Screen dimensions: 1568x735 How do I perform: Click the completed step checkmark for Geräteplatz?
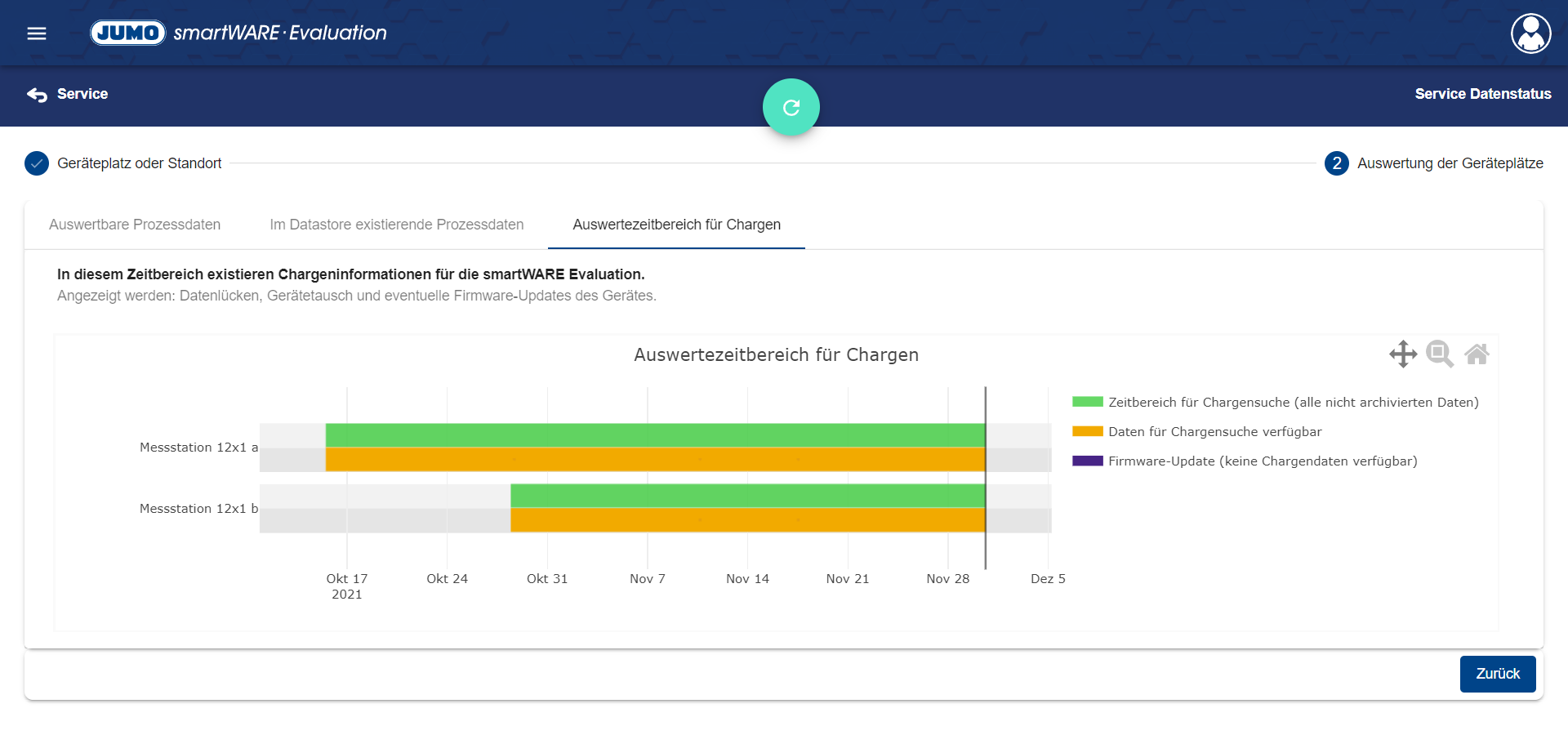[x=37, y=163]
